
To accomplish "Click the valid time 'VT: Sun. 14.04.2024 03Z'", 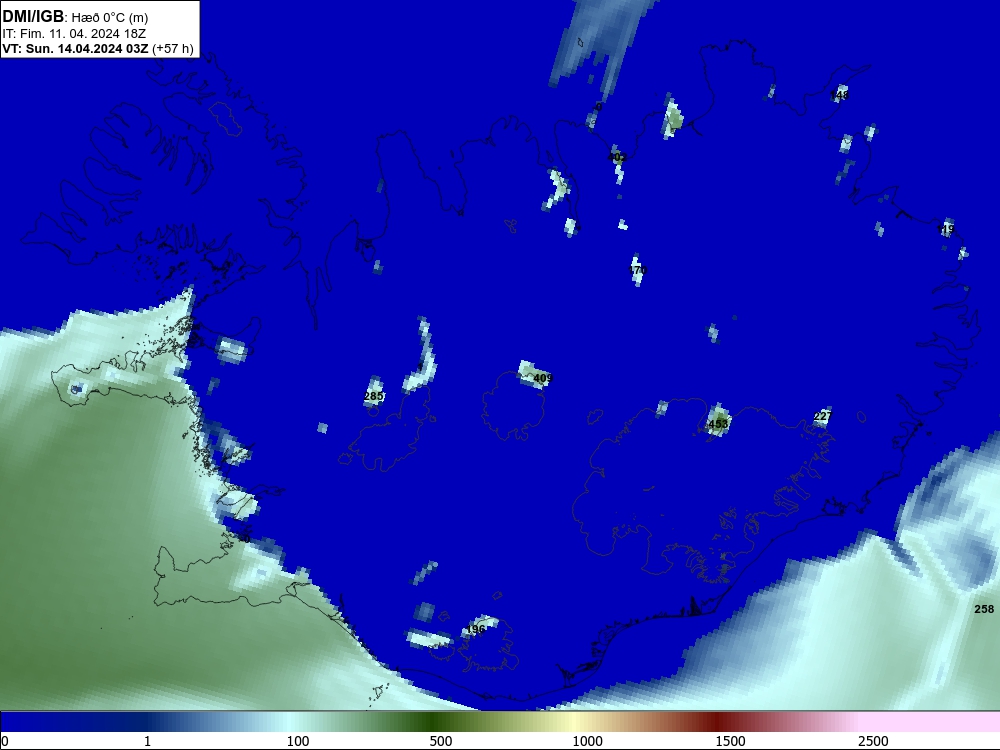I will pos(75,48).
